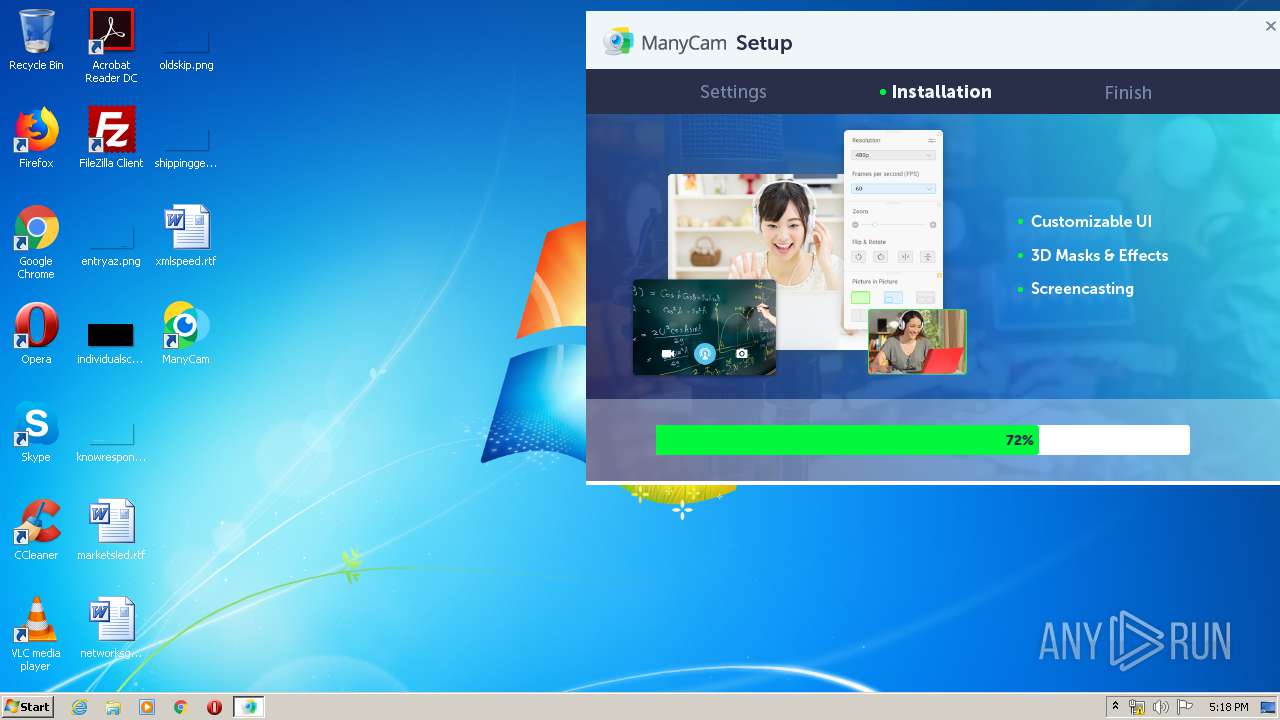Click Show desktop button in taskbar corner
Screen dimensions: 1280x720
1269,707
